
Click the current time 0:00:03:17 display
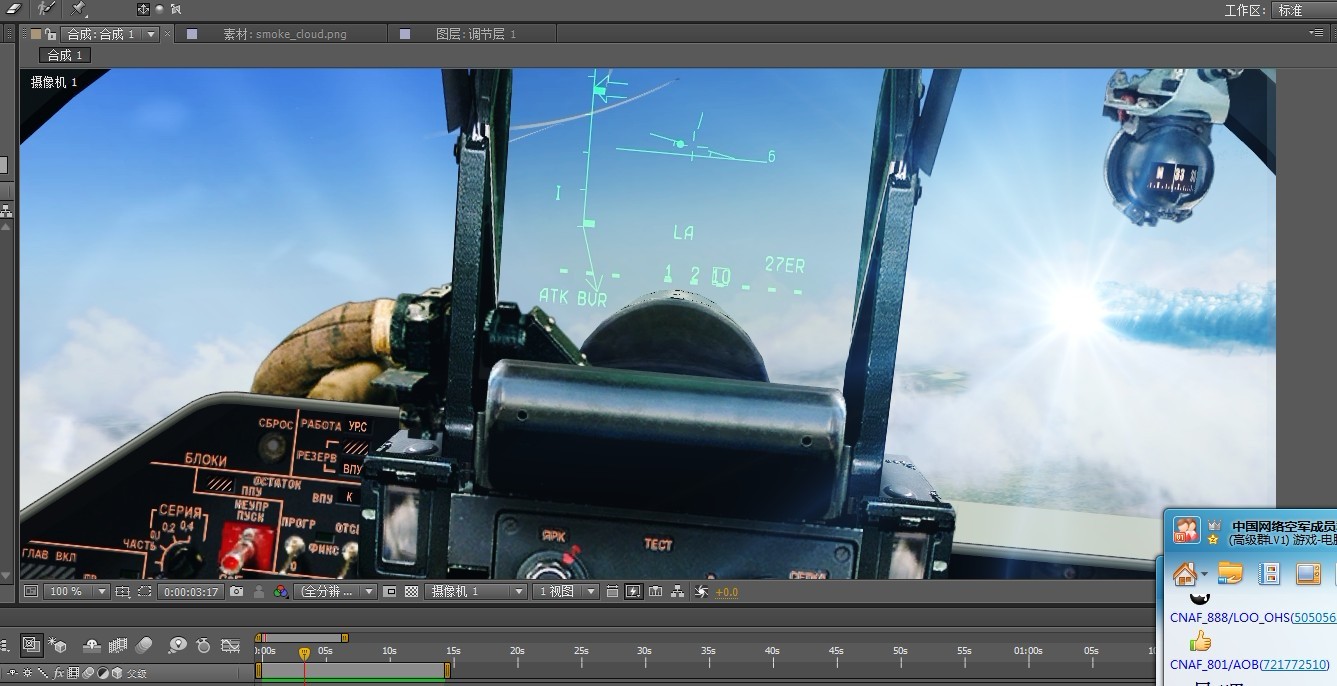[x=190, y=592]
